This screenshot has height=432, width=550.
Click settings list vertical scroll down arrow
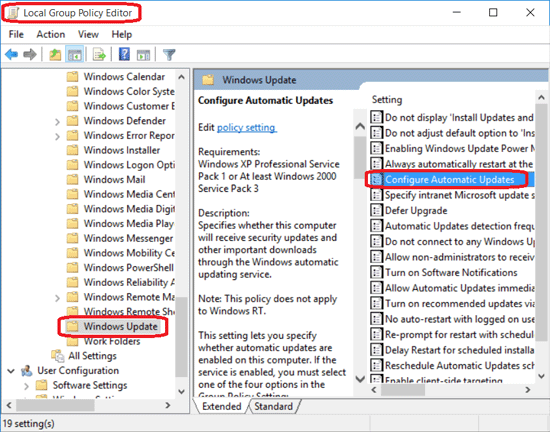click(541, 376)
